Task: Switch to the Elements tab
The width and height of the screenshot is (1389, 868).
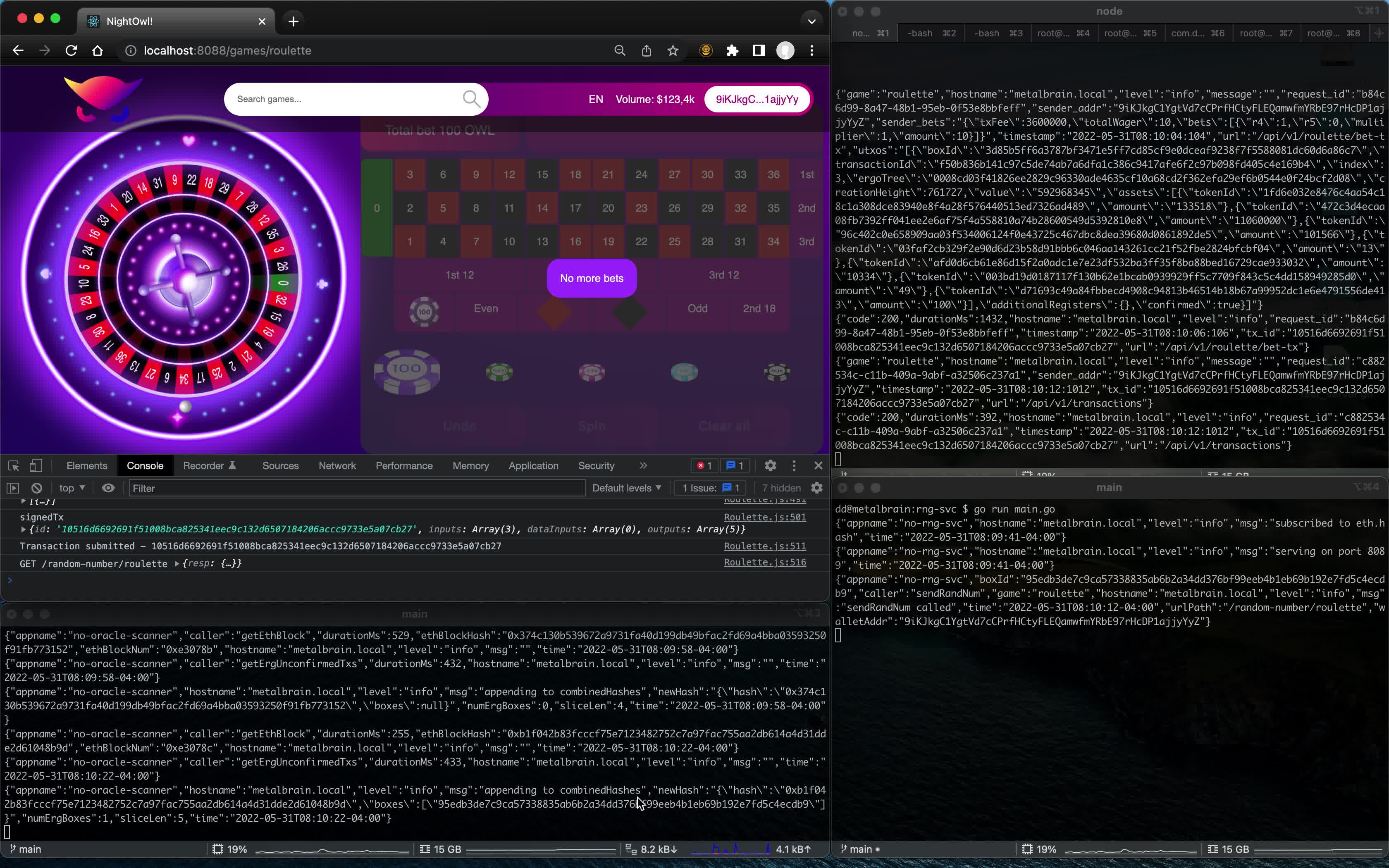Action: (87, 465)
